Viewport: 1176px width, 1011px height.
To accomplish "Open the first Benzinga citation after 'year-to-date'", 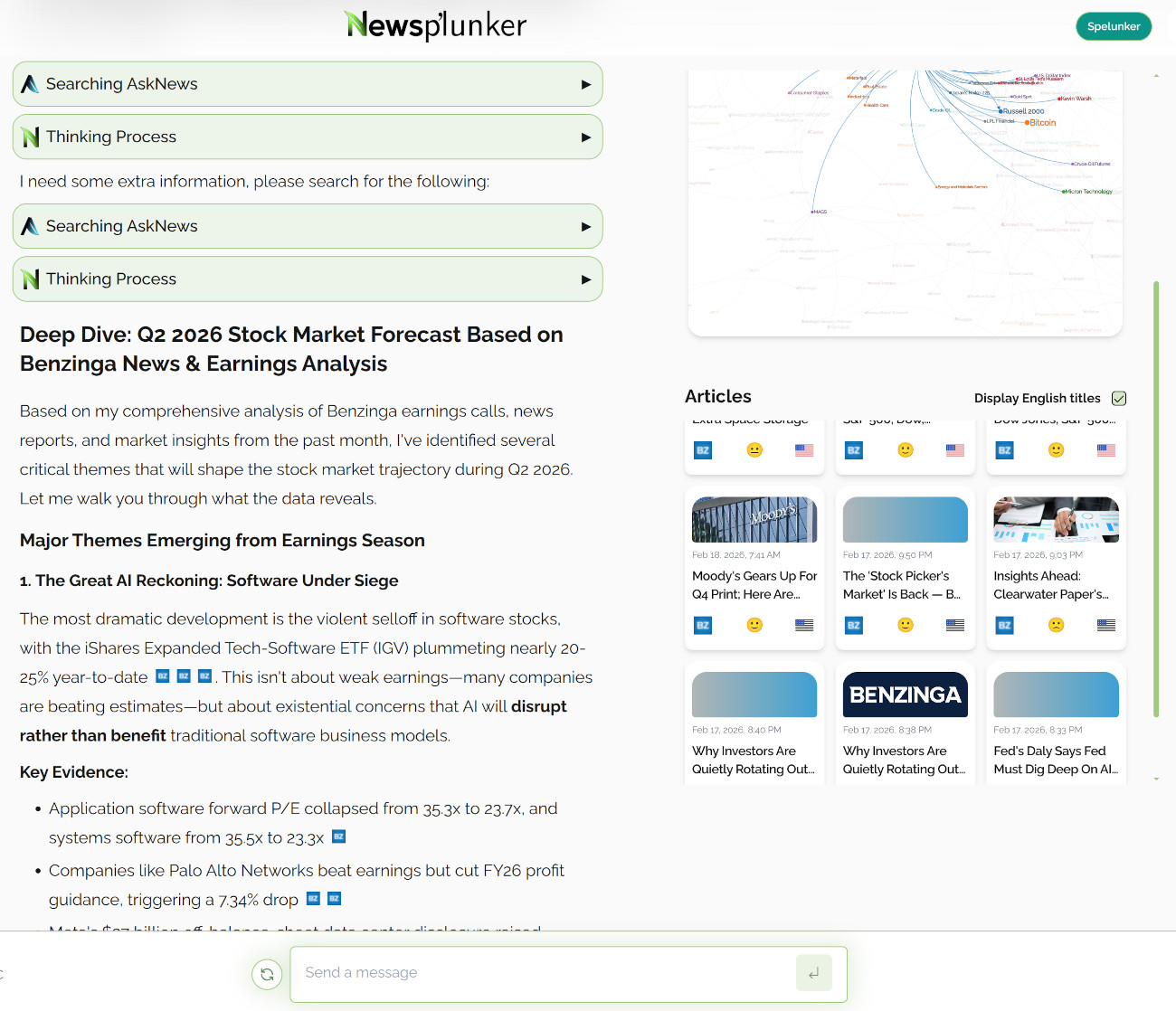I will [163, 676].
